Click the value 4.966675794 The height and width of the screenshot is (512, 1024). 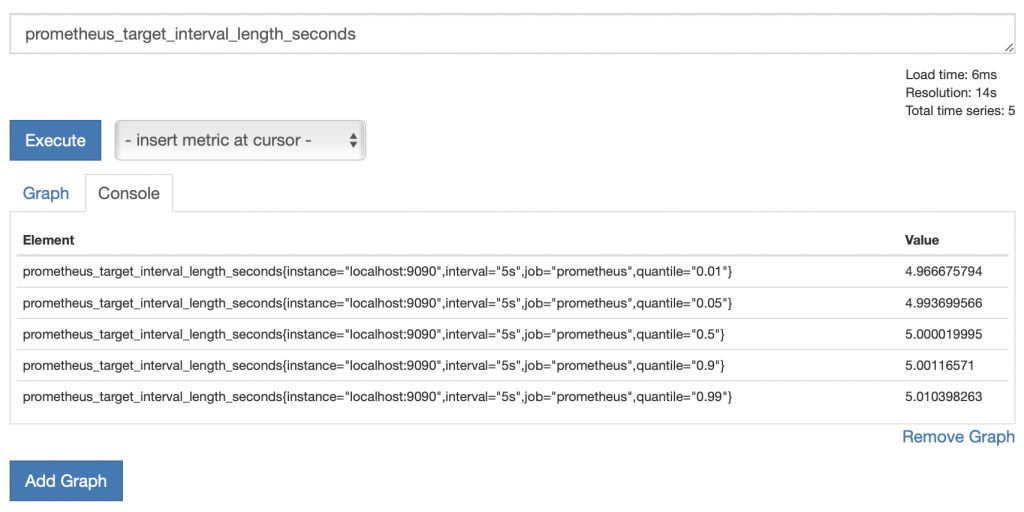point(944,272)
